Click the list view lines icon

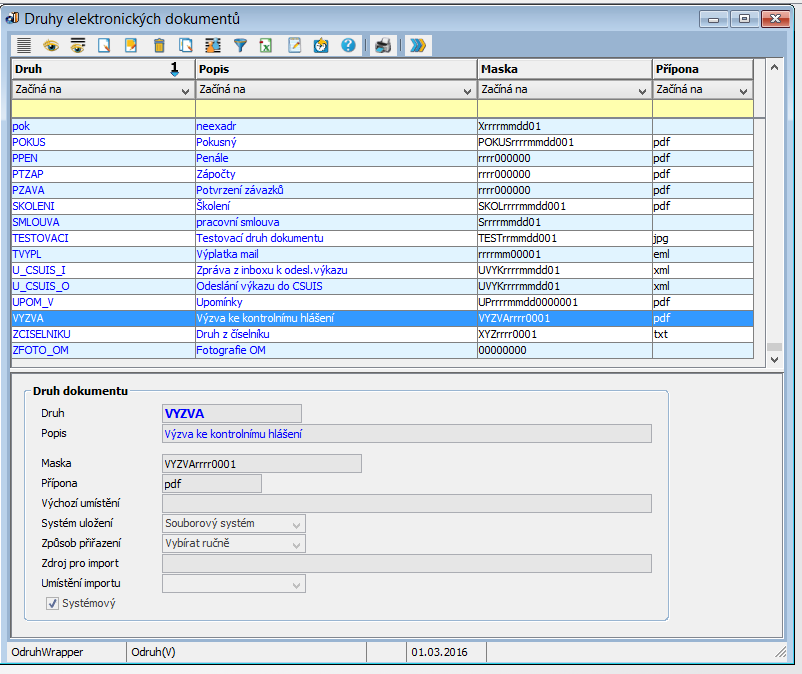pyautogui.click(x=24, y=45)
